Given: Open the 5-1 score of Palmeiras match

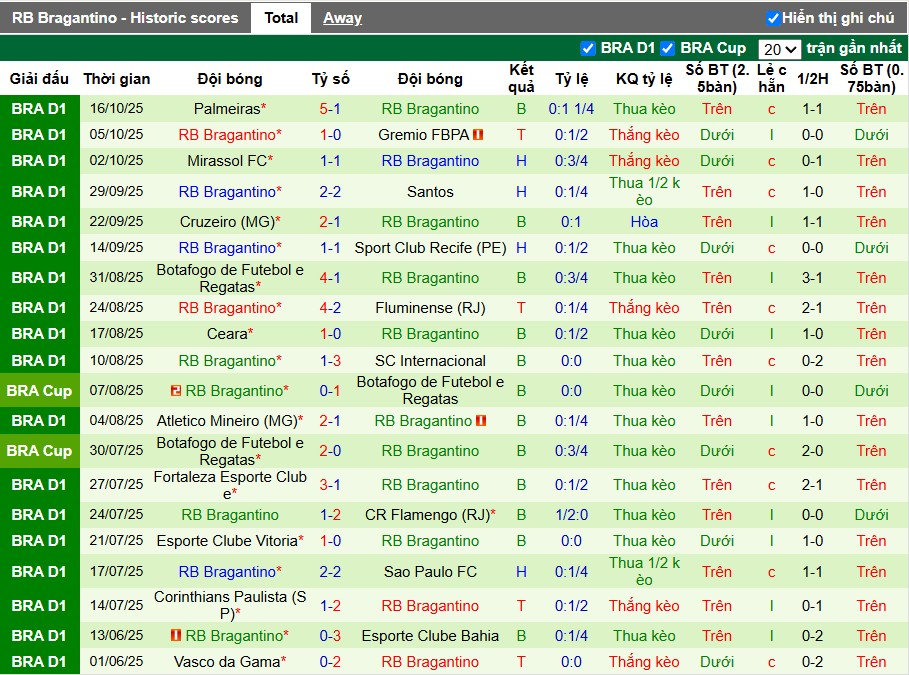Looking at the screenshot, I should (330, 109).
